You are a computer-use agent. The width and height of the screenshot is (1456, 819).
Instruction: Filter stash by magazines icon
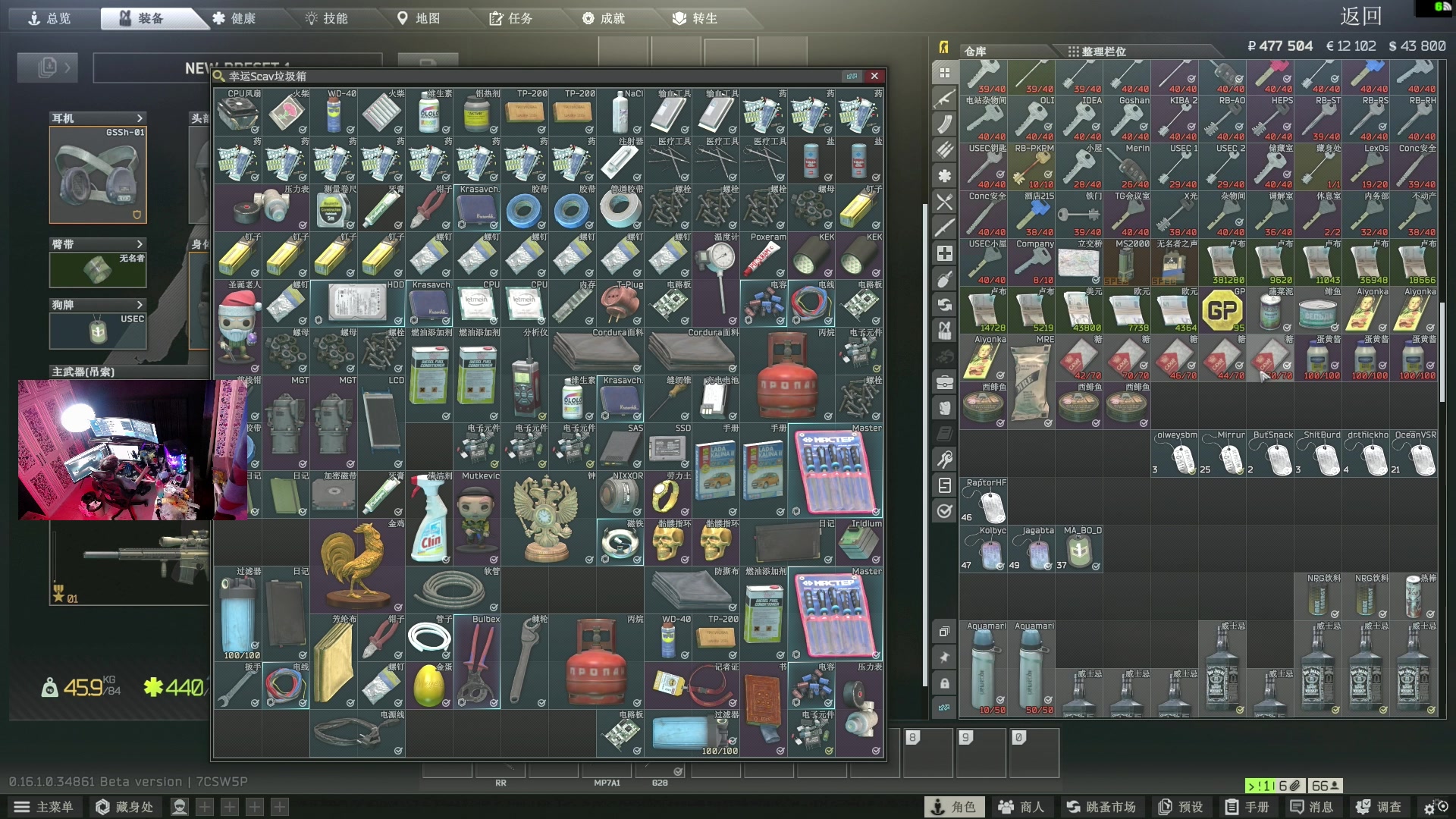point(944,124)
